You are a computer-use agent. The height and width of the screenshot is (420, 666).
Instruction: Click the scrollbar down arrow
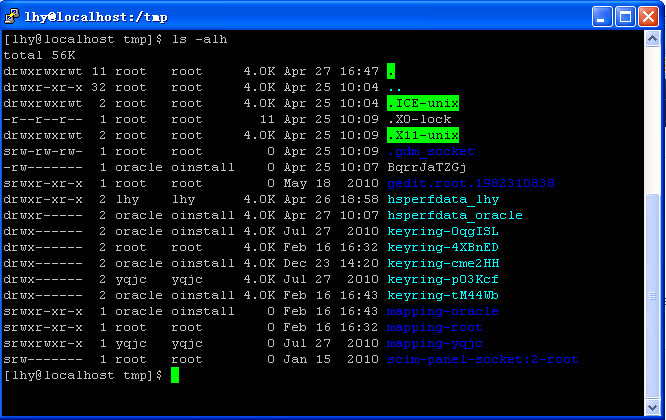[x=655, y=405]
